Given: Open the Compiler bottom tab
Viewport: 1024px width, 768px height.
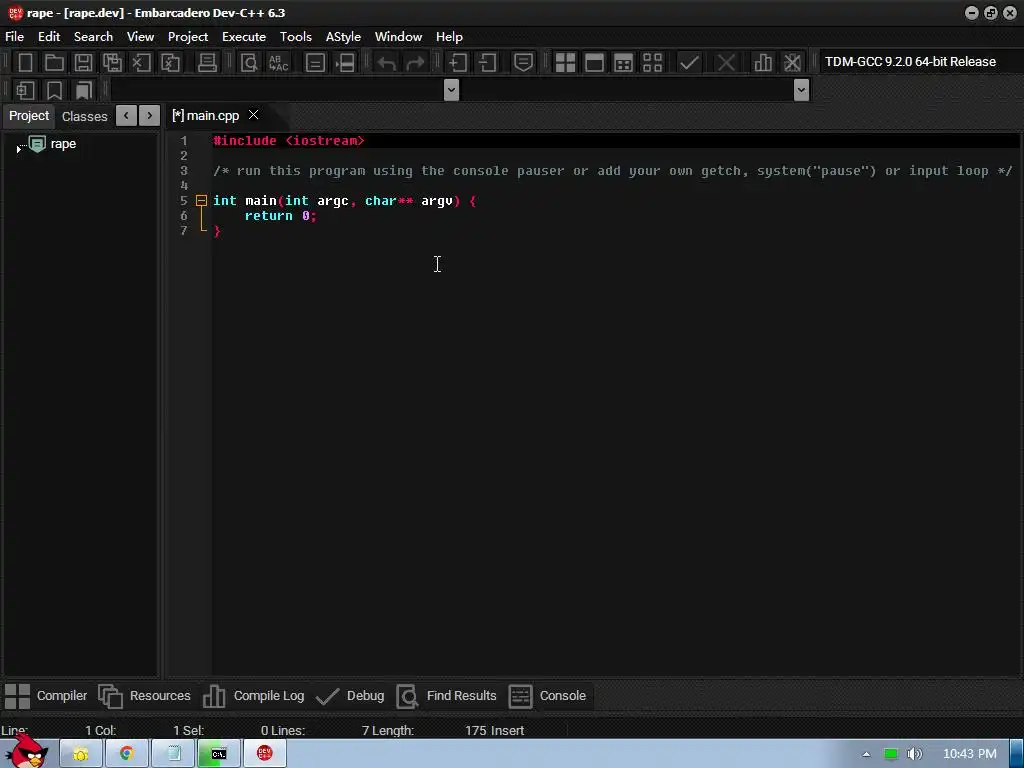Looking at the screenshot, I should pyautogui.click(x=46, y=696).
